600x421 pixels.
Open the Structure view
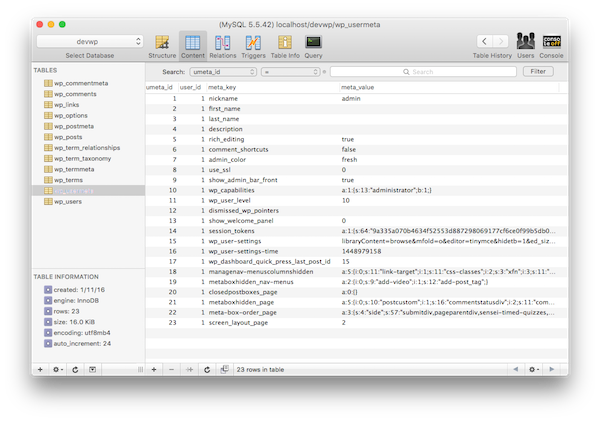[162, 44]
